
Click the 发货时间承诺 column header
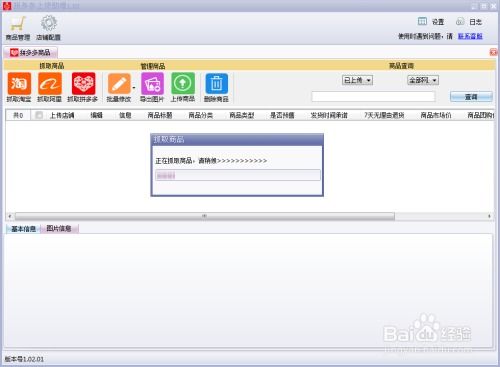329,115
